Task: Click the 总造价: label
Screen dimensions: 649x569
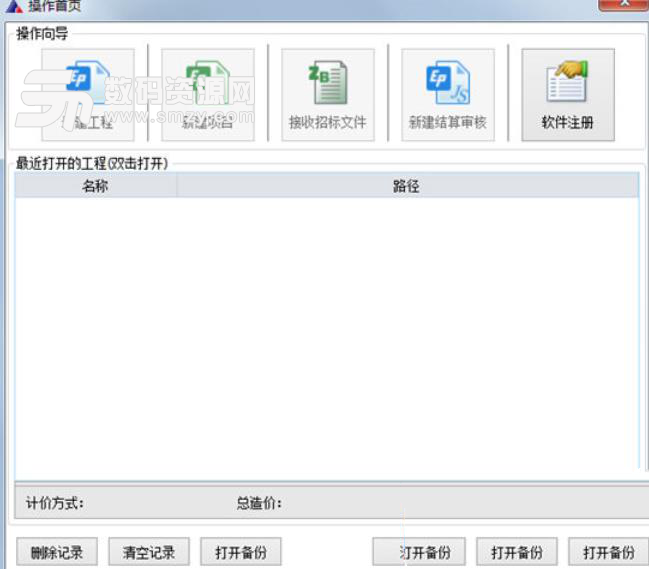Action: (259, 503)
